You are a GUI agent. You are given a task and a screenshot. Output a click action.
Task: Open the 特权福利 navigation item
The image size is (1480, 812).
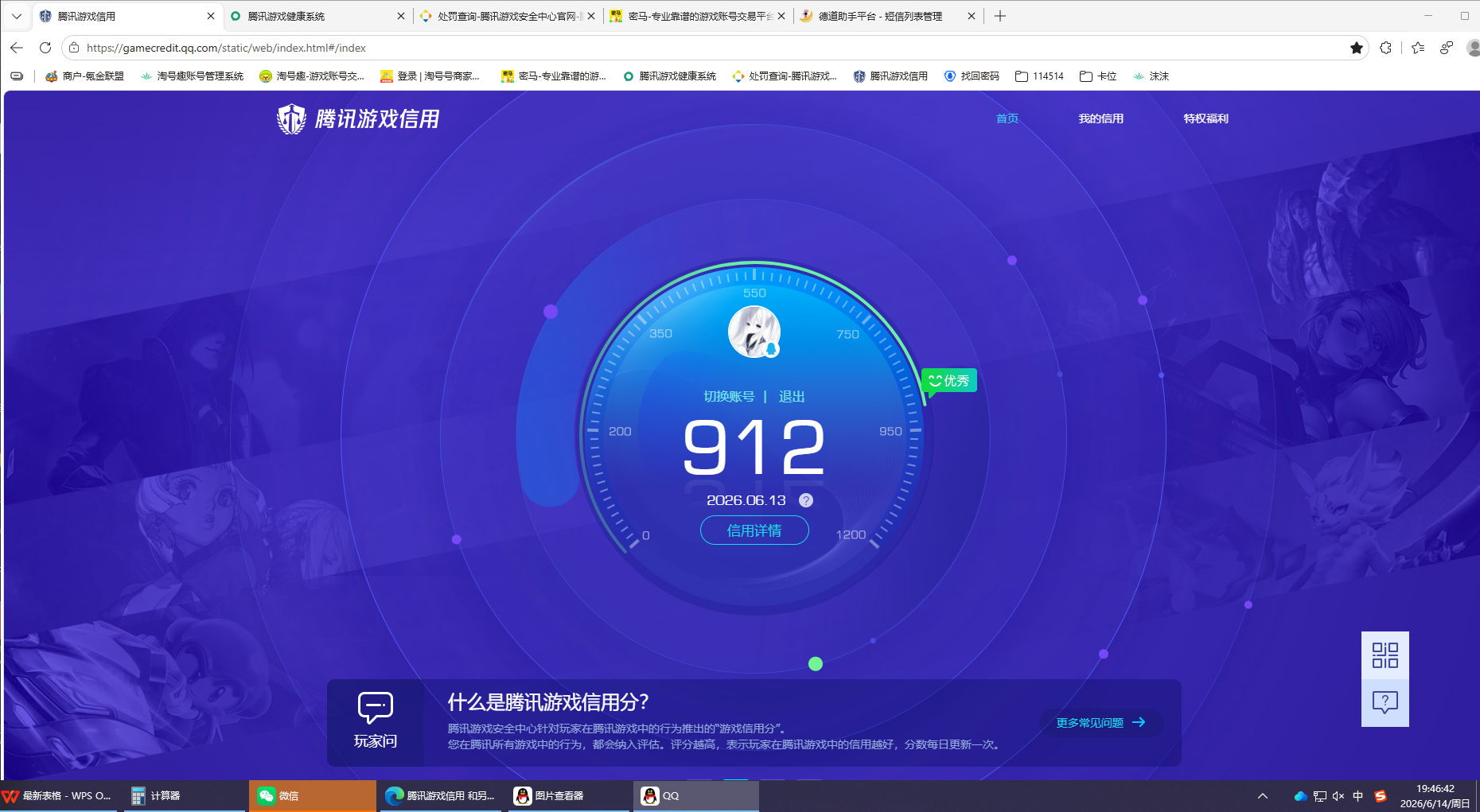(x=1206, y=118)
